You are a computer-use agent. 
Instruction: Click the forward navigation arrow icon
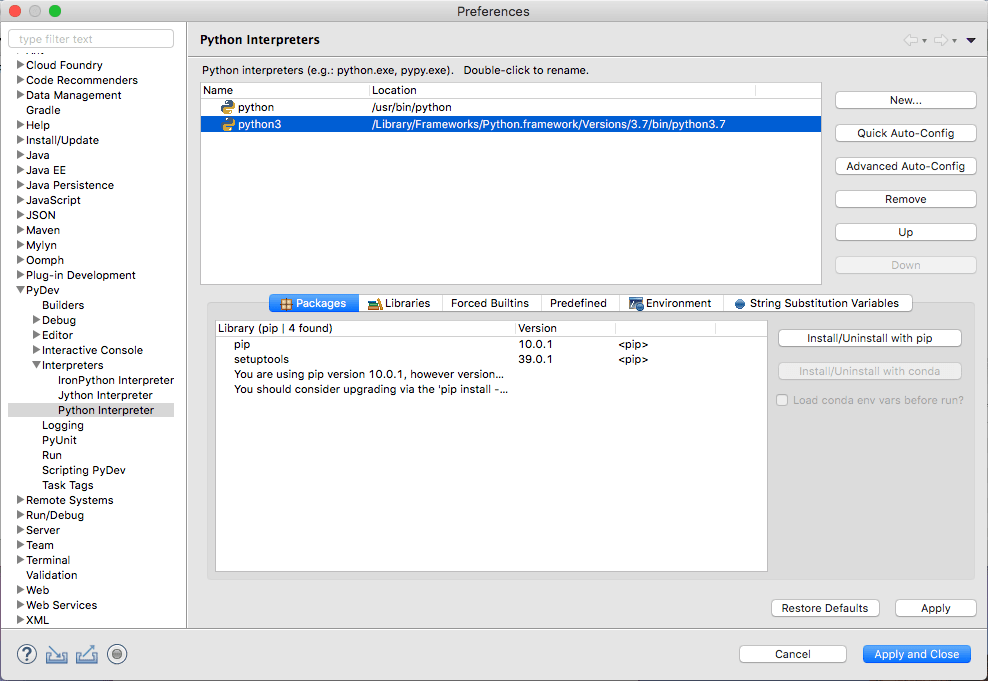click(x=940, y=40)
